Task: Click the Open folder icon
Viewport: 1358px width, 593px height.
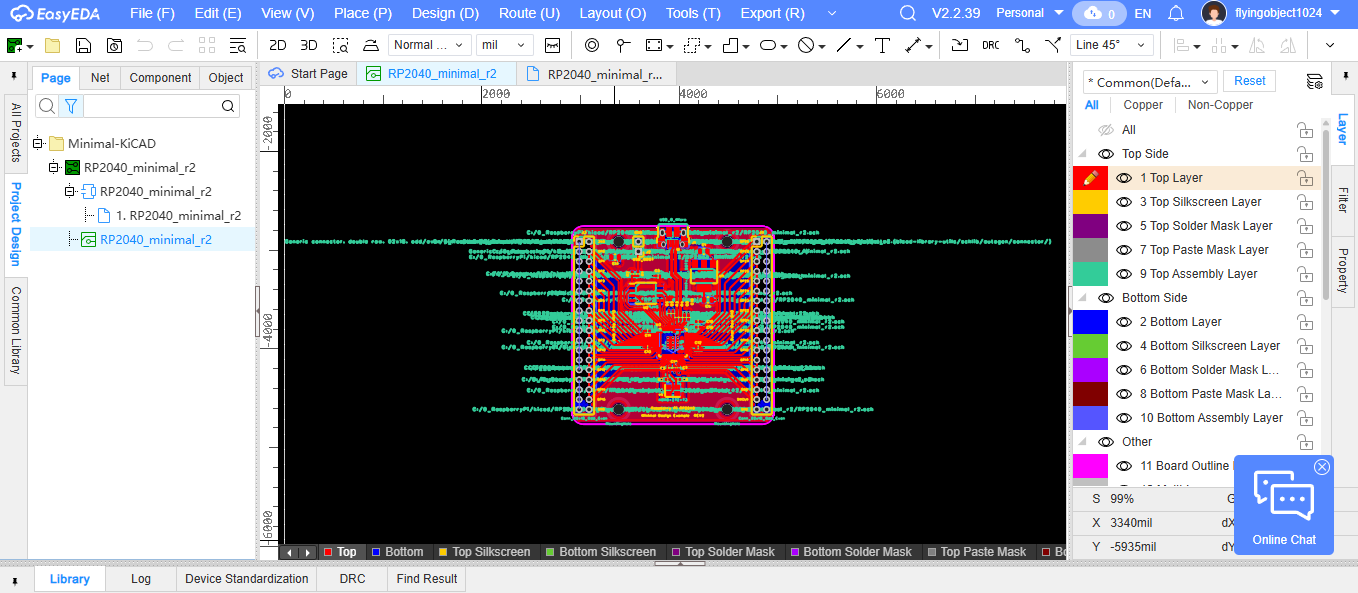Action: (x=53, y=45)
